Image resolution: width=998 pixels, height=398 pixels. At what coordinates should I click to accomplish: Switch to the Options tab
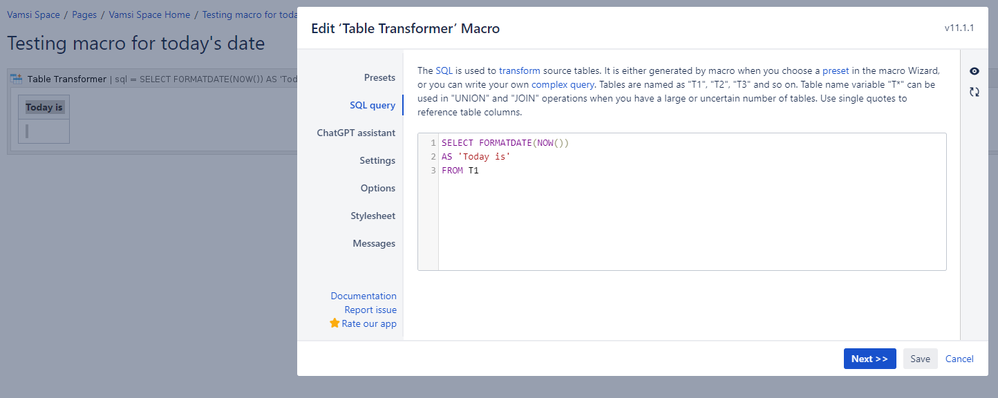[377, 188]
